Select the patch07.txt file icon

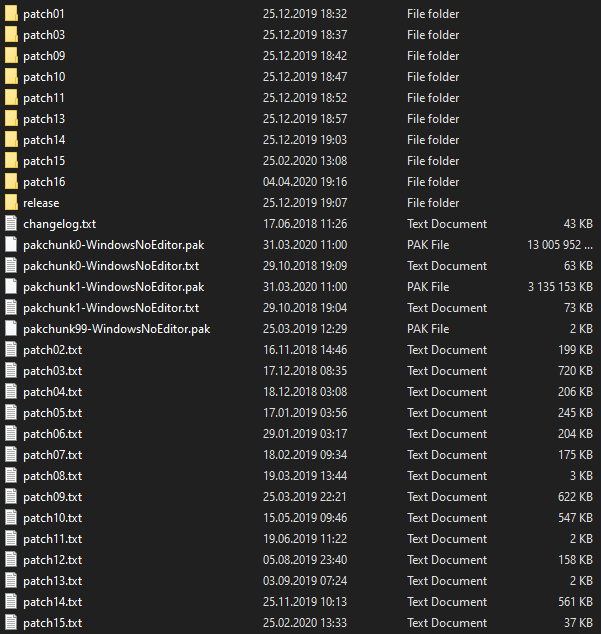point(11,455)
